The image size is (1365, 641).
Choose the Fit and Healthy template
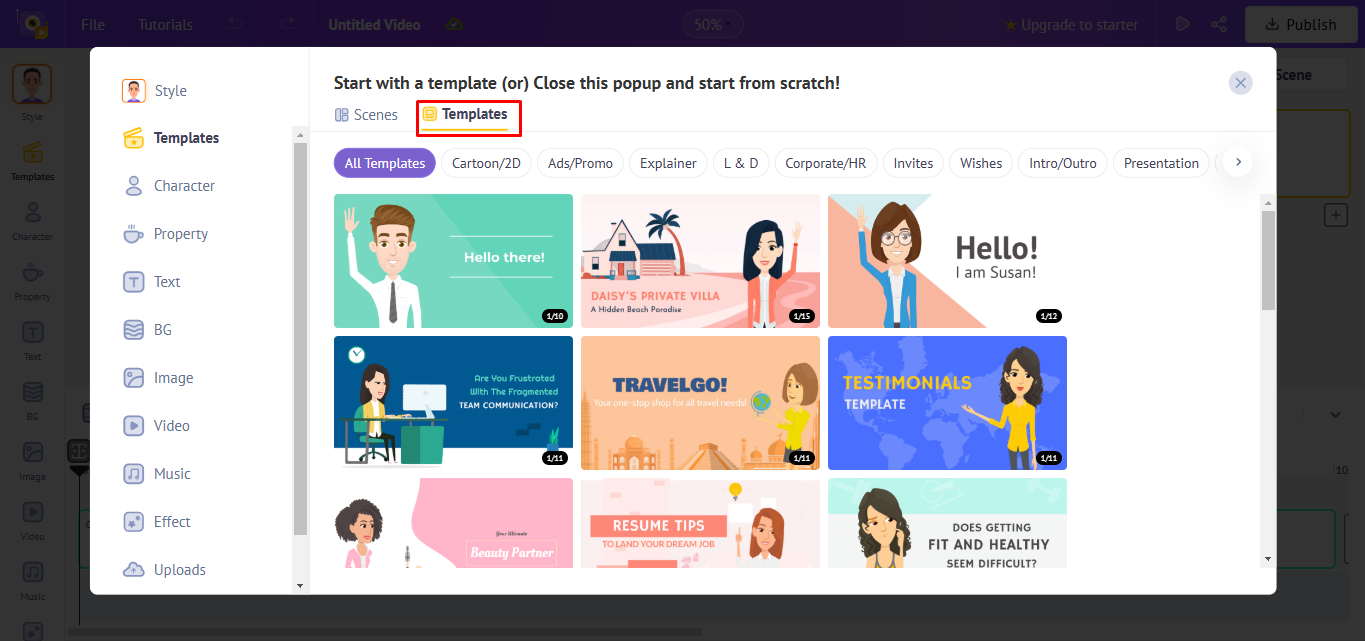pyautogui.click(x=947, y=523)
